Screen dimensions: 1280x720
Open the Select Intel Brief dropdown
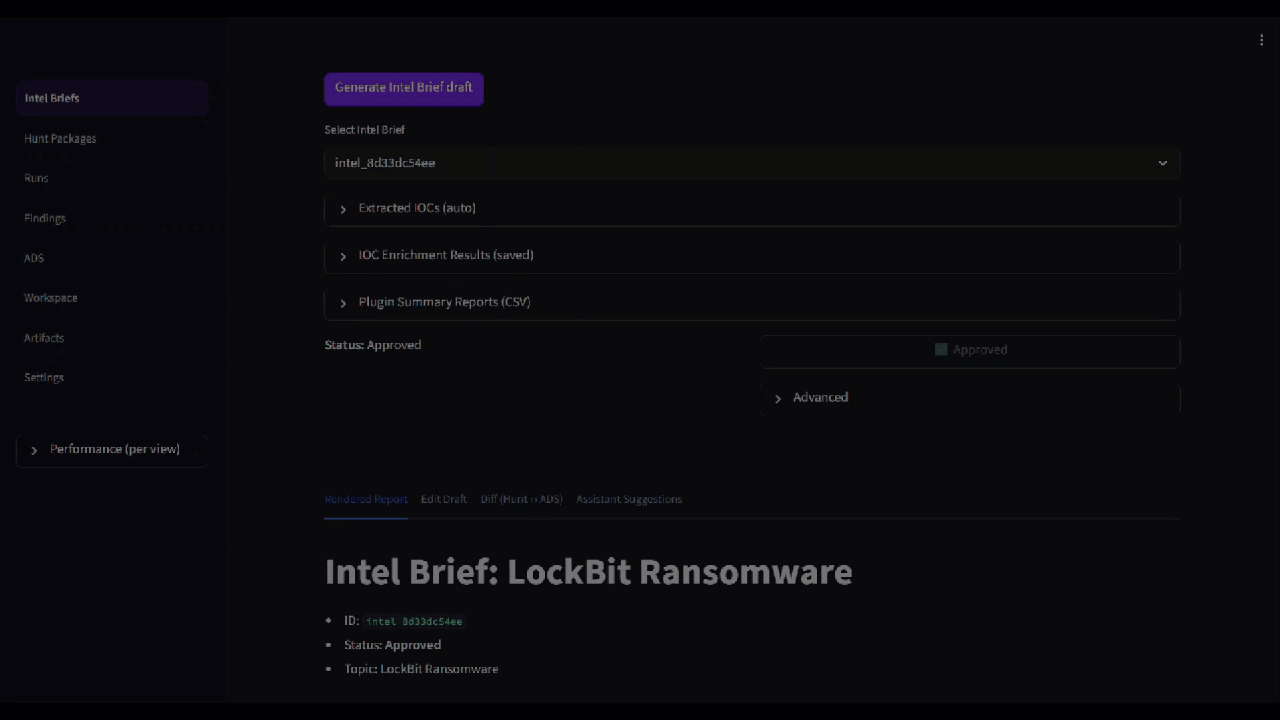coord(752,163)
